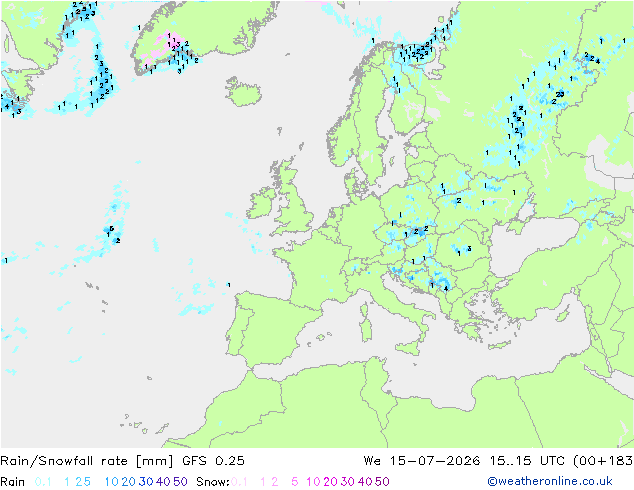Click the island of Crete
The height and width of the screenshot is (490, 634).
pos(500,346)
